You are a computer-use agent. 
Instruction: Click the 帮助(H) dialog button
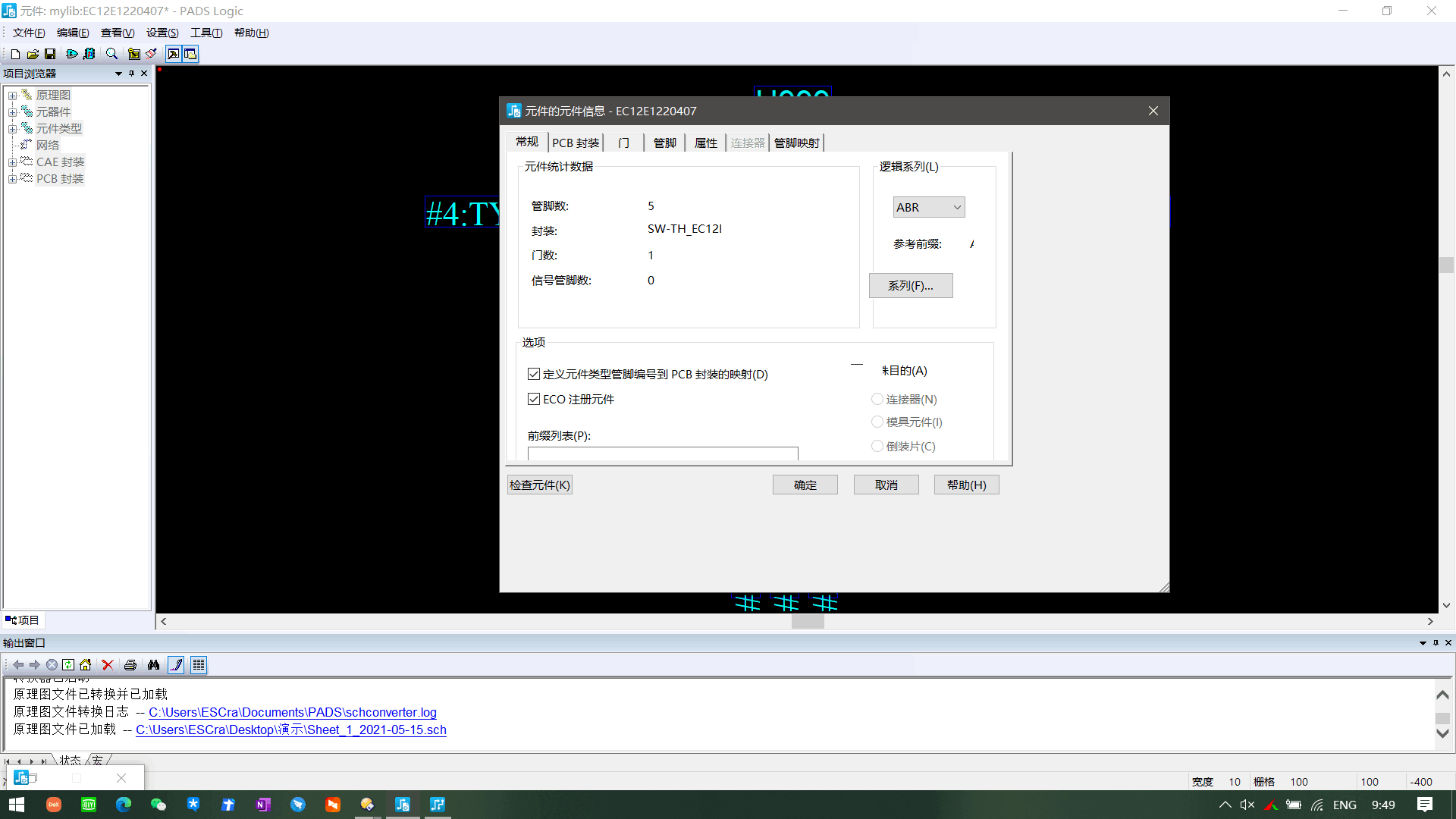tap(967, 485)
